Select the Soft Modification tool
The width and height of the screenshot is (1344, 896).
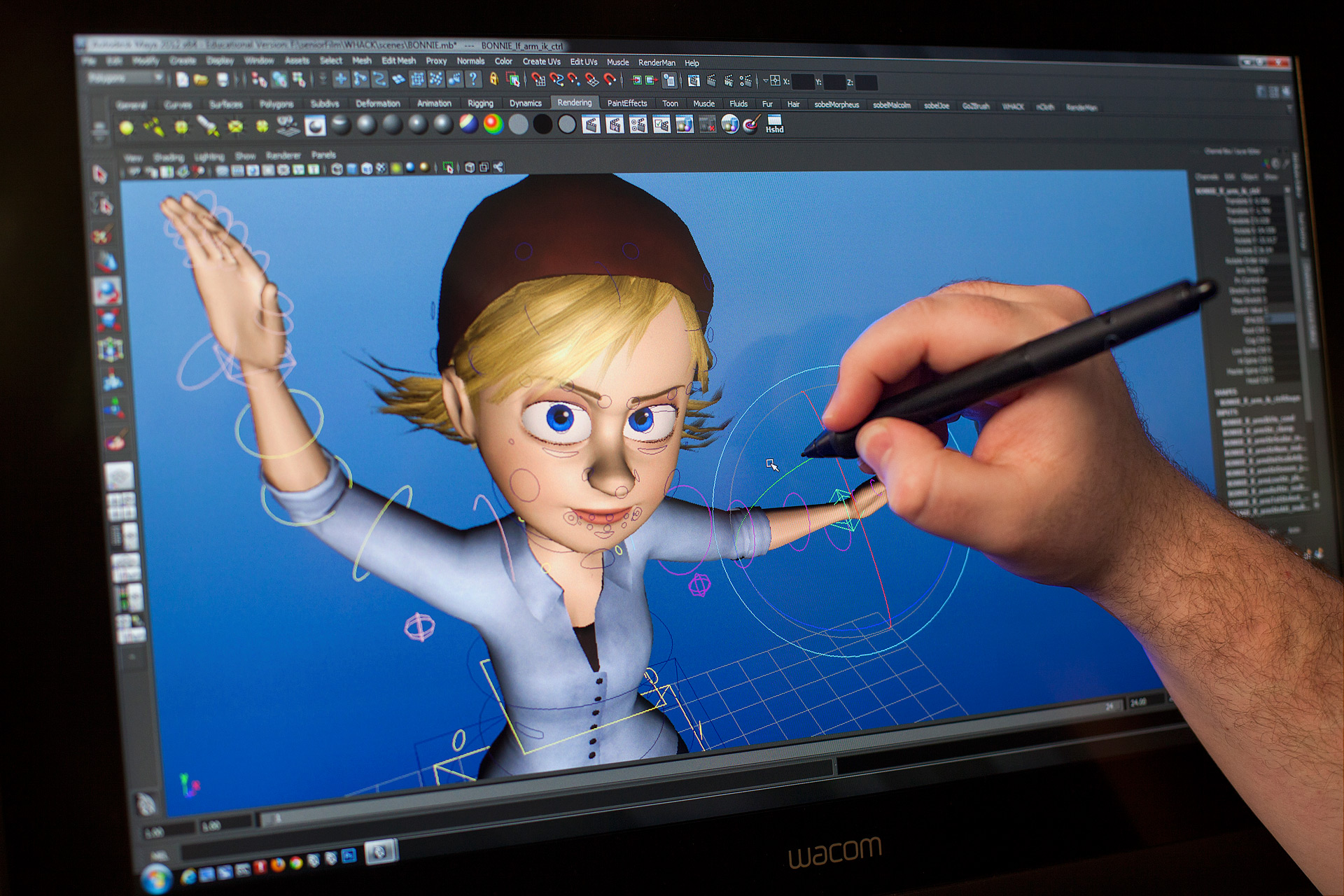[x=112, y=379]
